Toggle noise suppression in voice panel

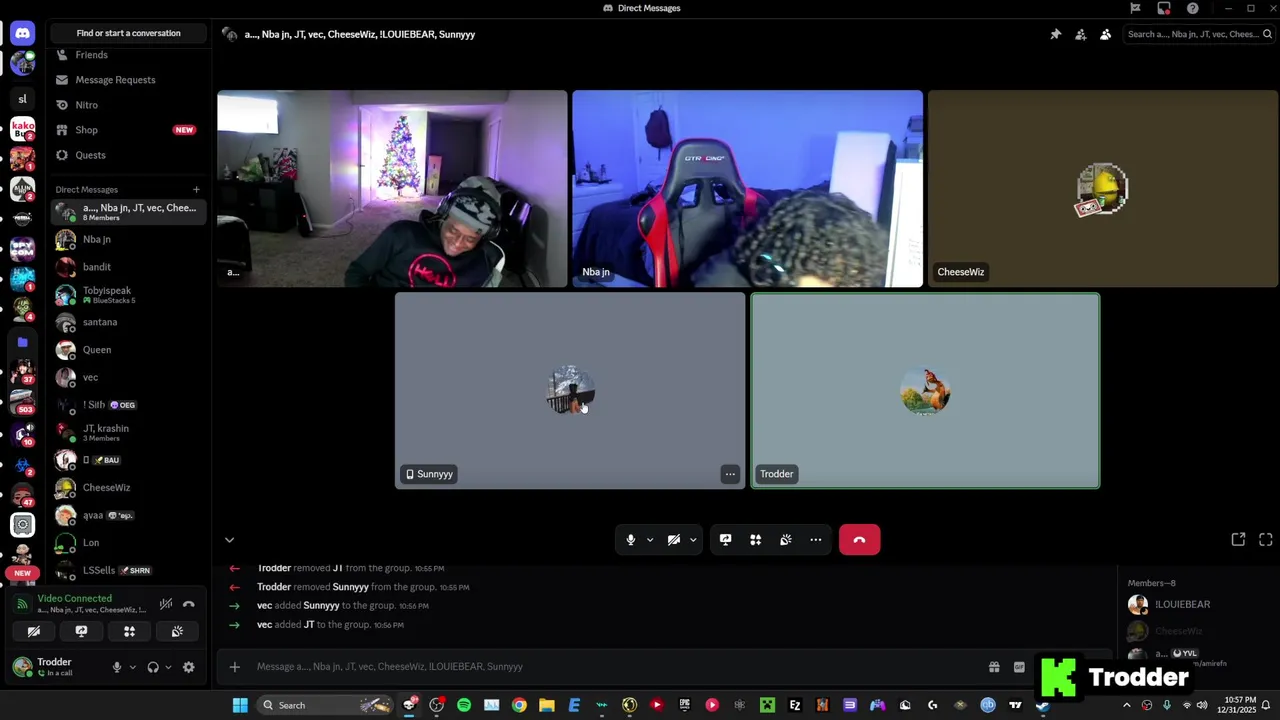click(x=166, y=604)
